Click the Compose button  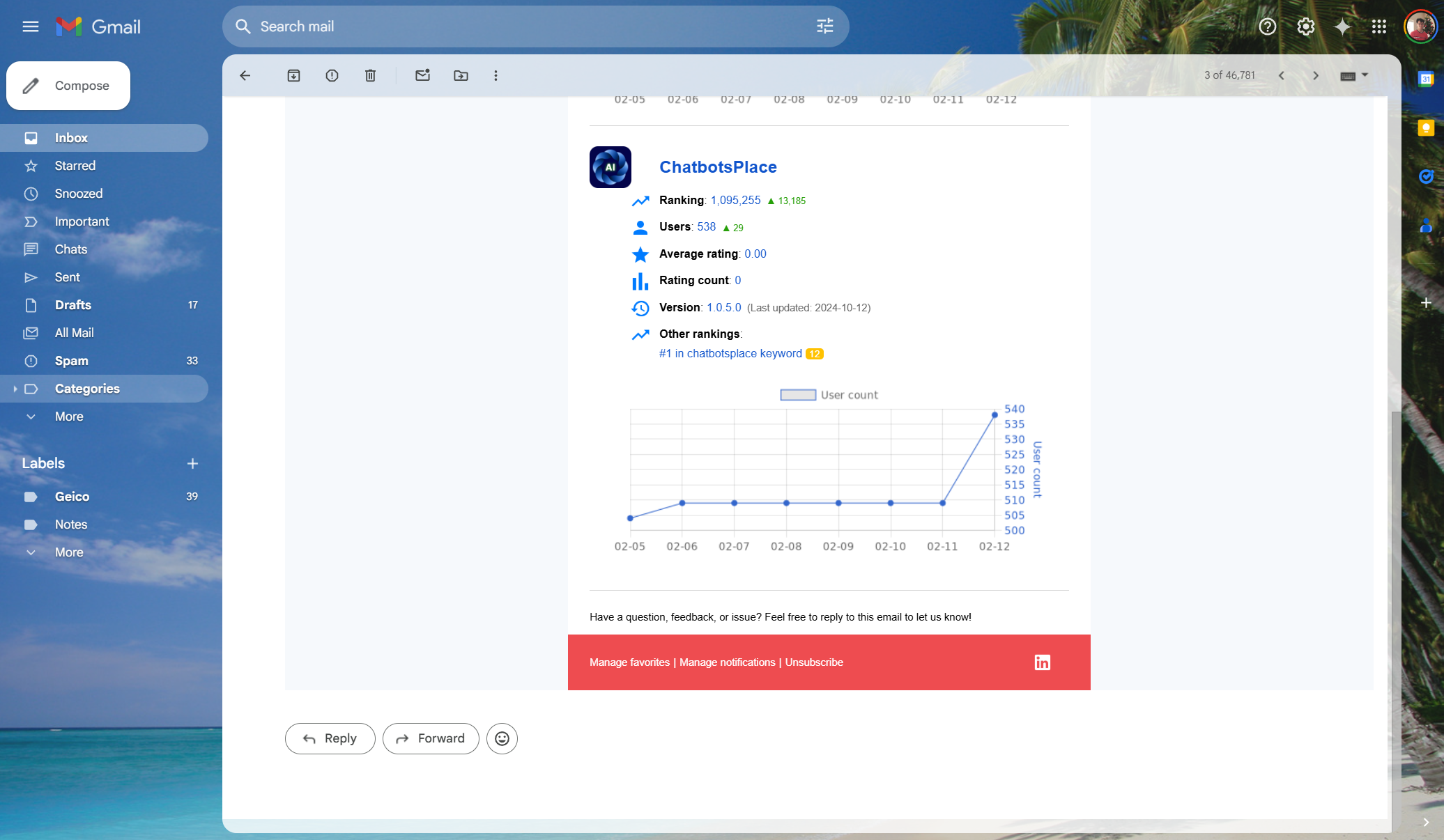[x=68, y=86]
